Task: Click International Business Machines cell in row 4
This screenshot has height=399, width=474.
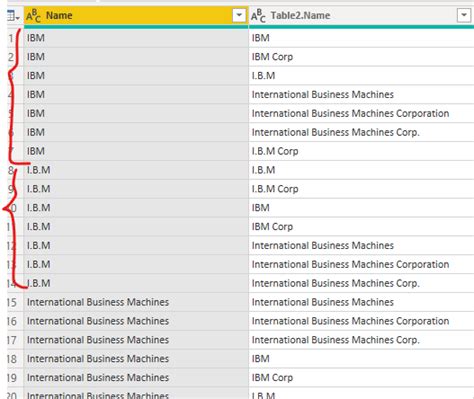Action: click(x=361, y=95)
